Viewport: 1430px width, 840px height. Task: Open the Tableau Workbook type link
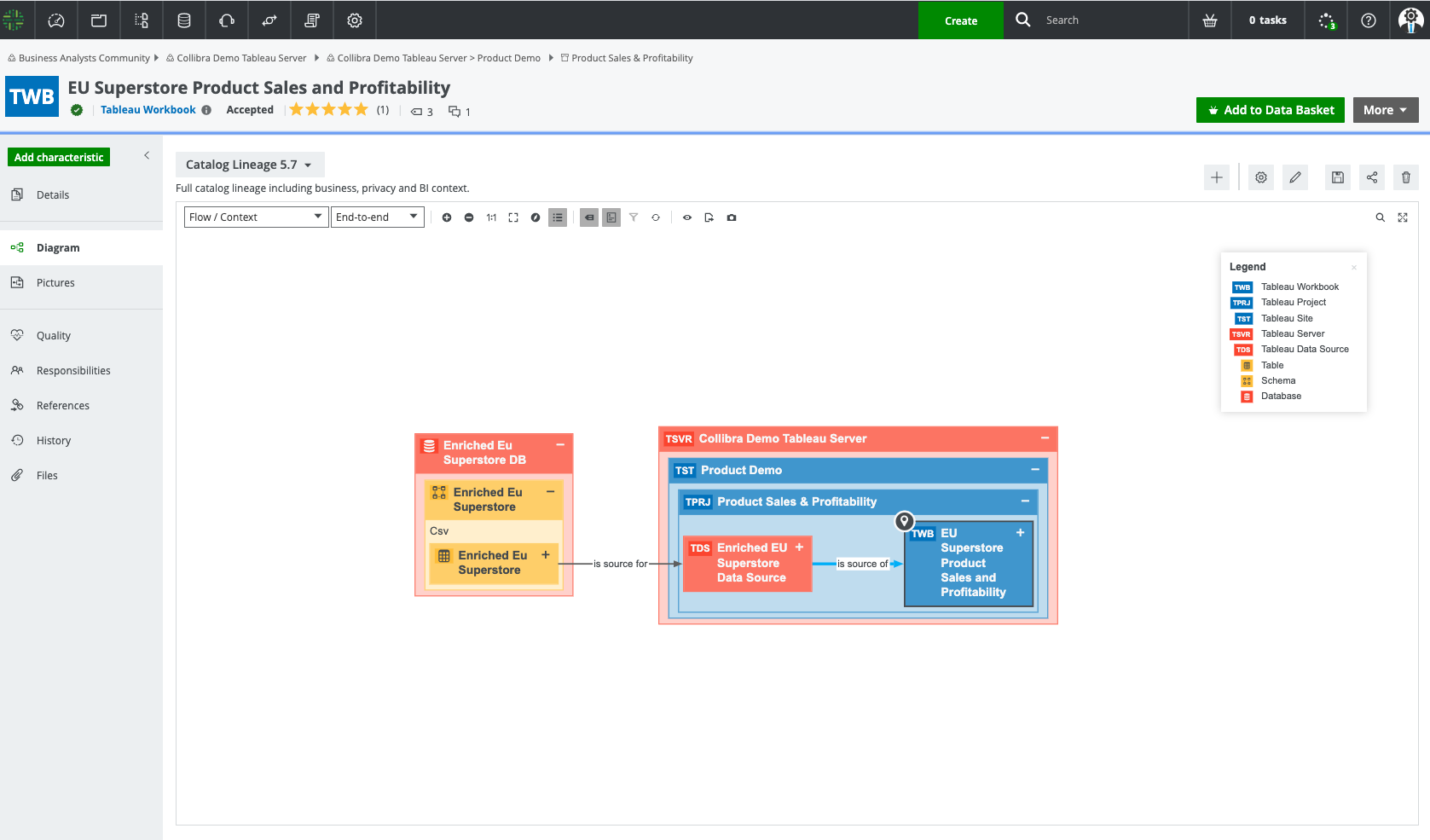pyautogui.click(x=148, y=110)
